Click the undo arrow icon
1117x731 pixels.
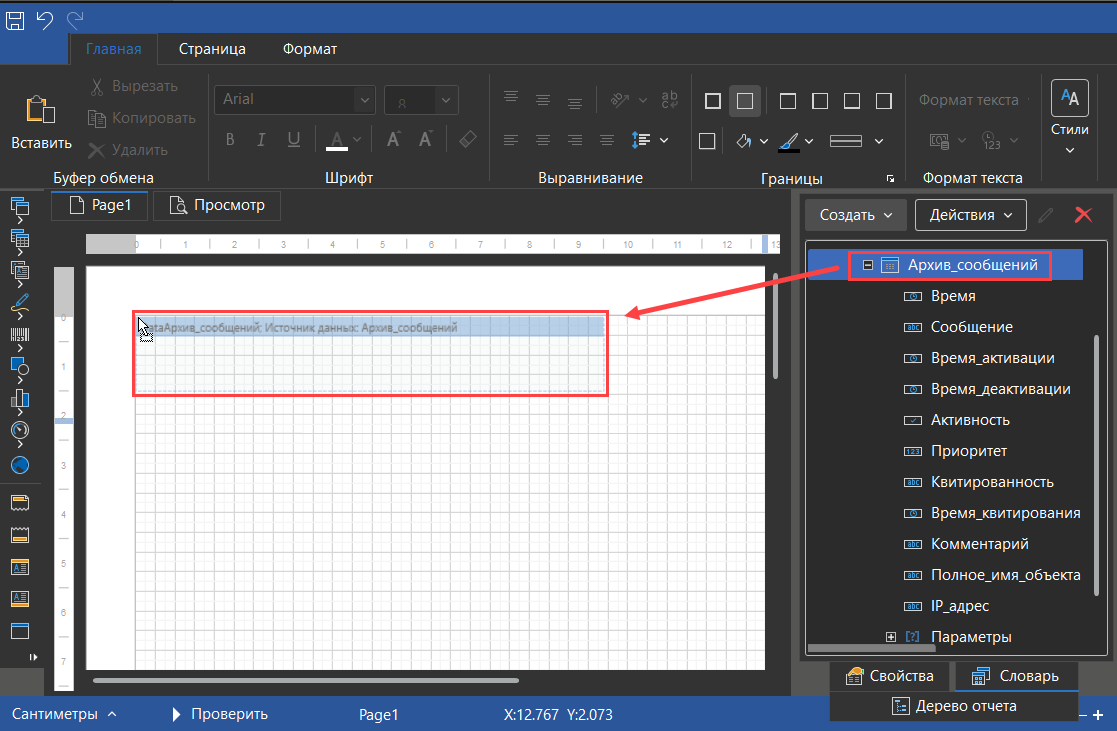click(x=45, y=19)
